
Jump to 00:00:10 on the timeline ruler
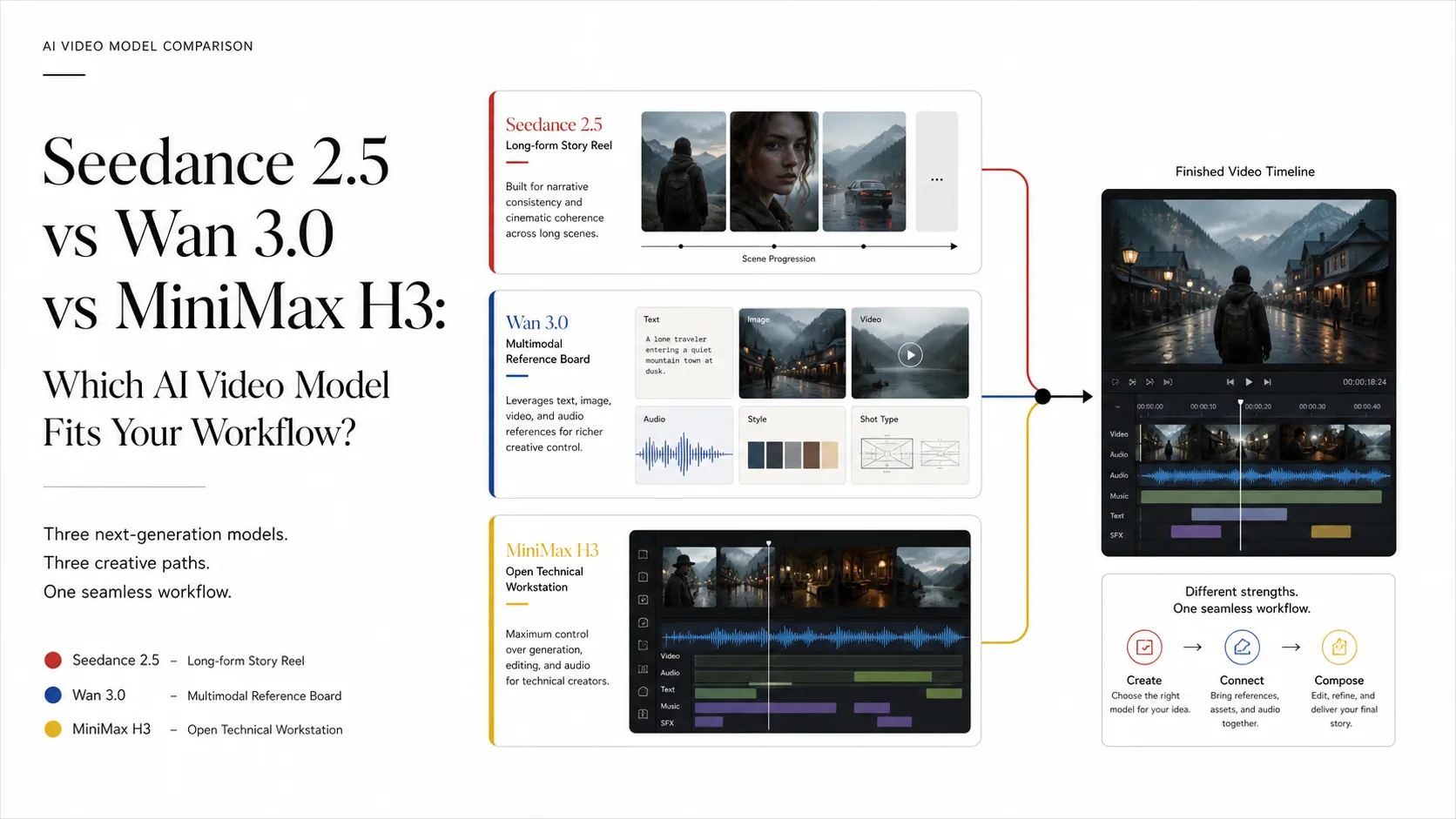coord(1203,406)
